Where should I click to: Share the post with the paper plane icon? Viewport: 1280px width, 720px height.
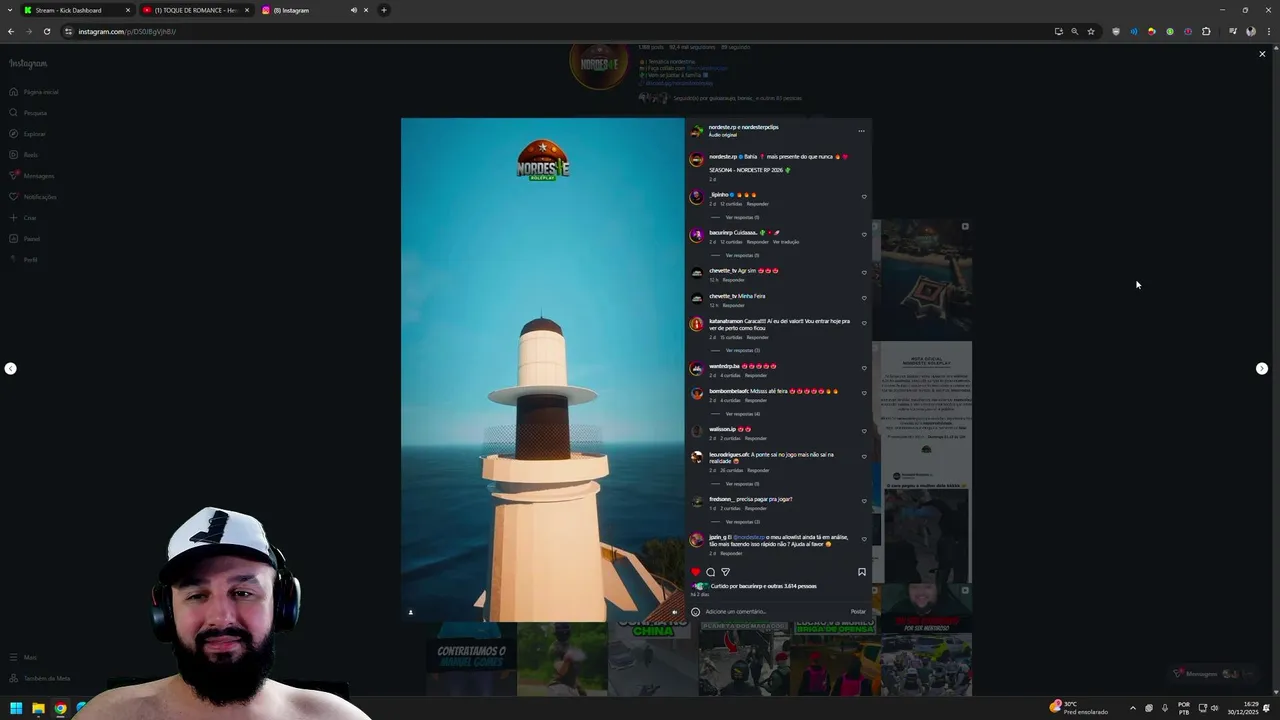[x=726, y=572]
